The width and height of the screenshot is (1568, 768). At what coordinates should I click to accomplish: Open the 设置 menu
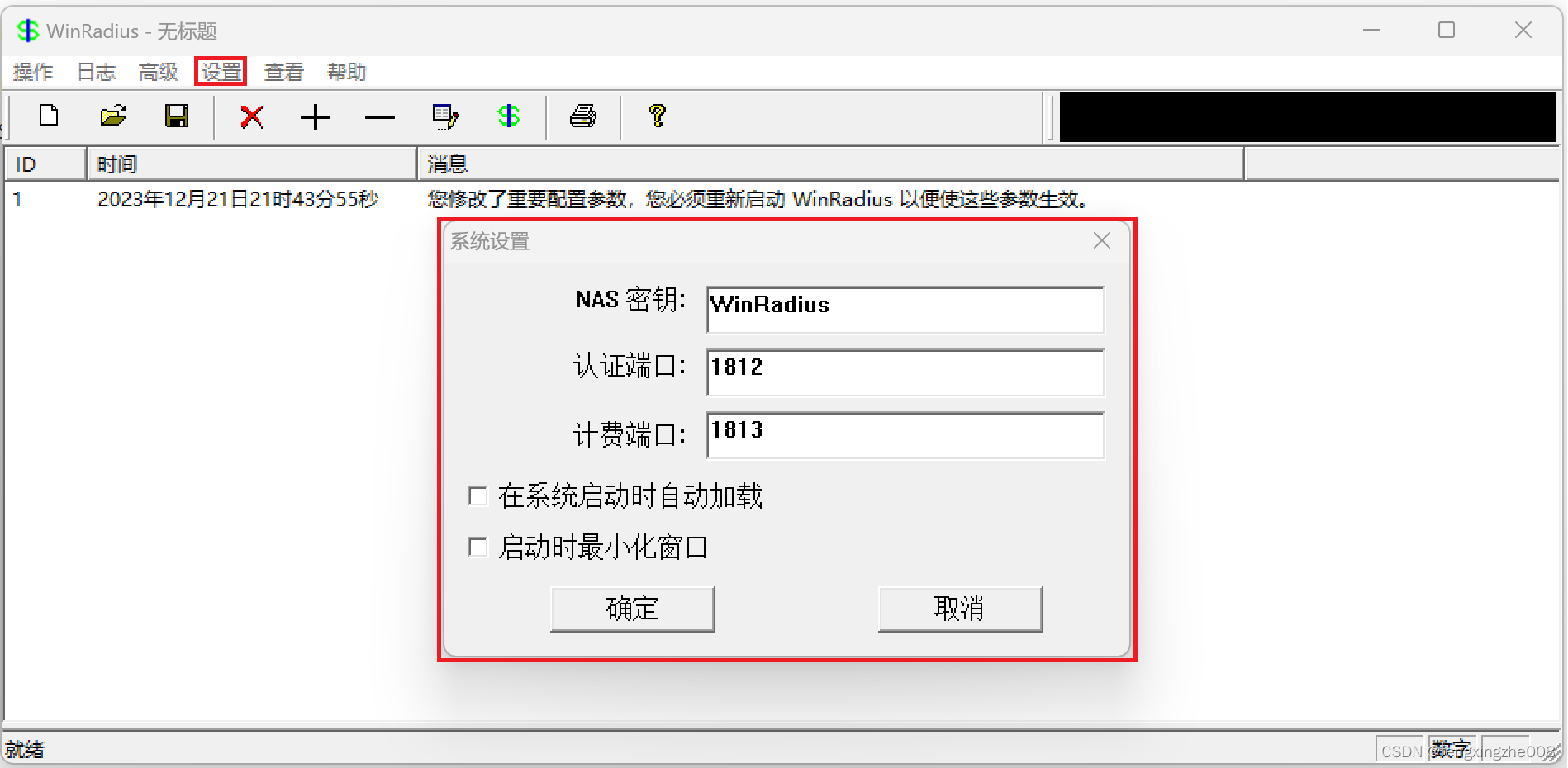(x=221, y=72)
